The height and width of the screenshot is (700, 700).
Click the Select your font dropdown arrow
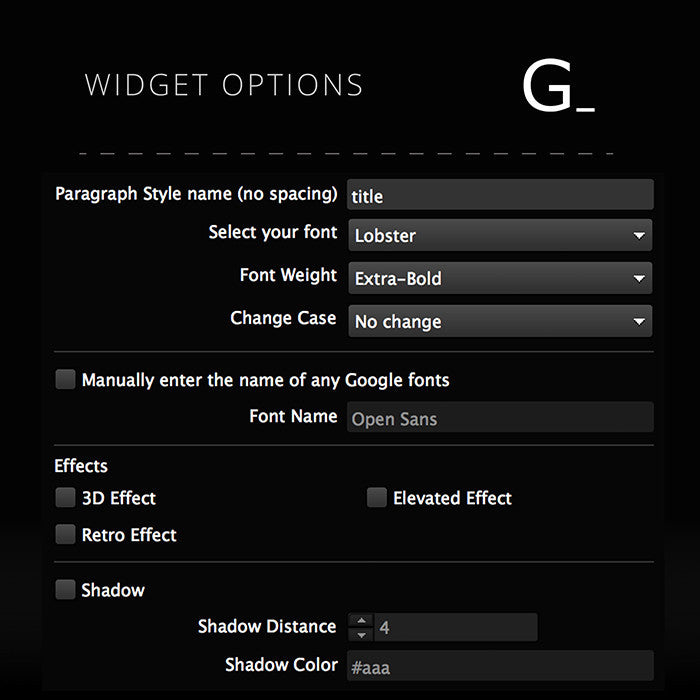(639, 235)
